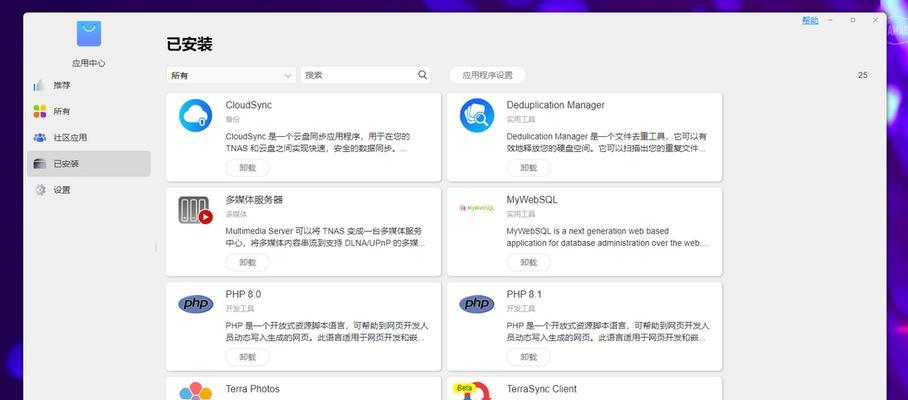The width and height of the screenshot is (908, 400).
Task: Uninstall Deduplication Manager via 卸载 button
Action: (x=528, y=168)
